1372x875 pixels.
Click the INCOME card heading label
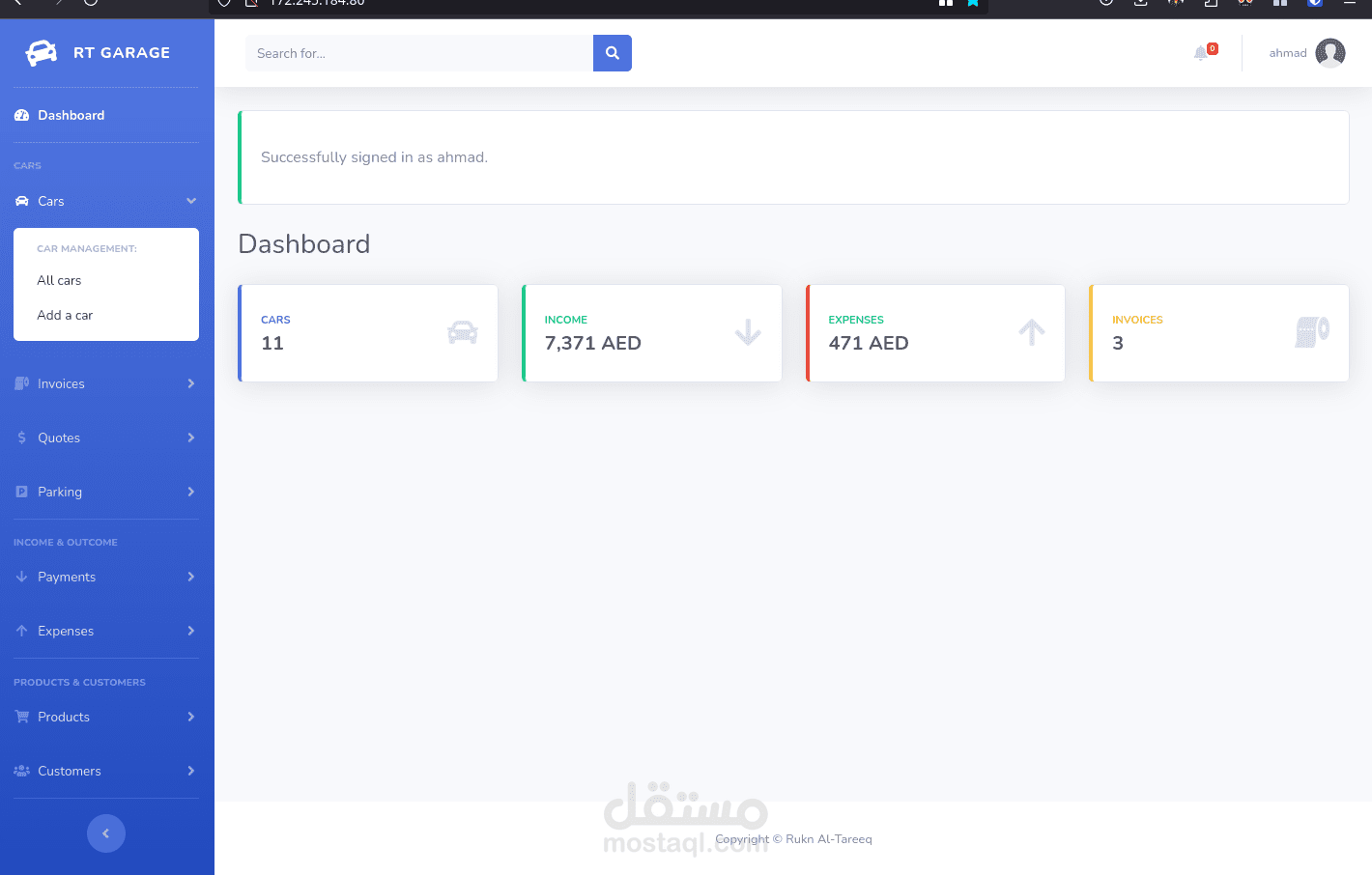click(x=566, y=320)
